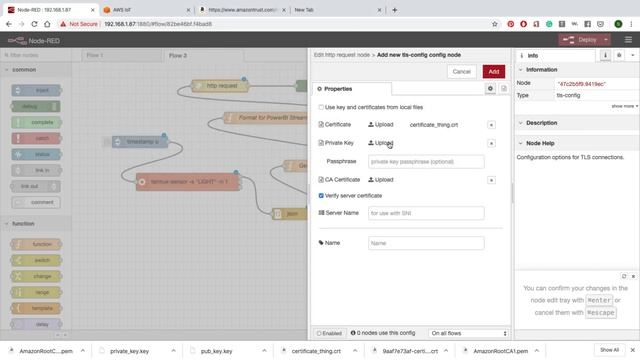
Task: Cancel the tls-config dialog
Action: pyautogui.click(x=461, y=71)
